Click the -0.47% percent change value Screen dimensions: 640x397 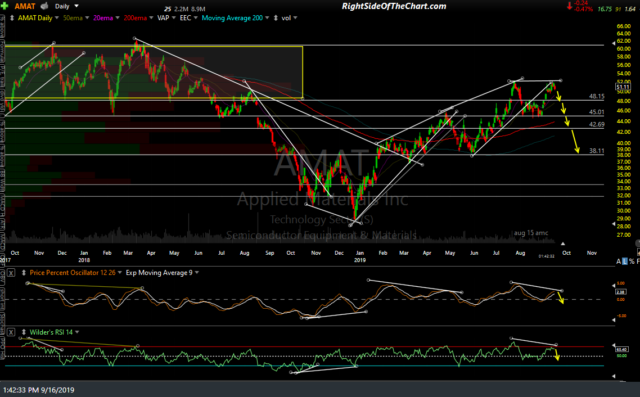pos(583,9)
